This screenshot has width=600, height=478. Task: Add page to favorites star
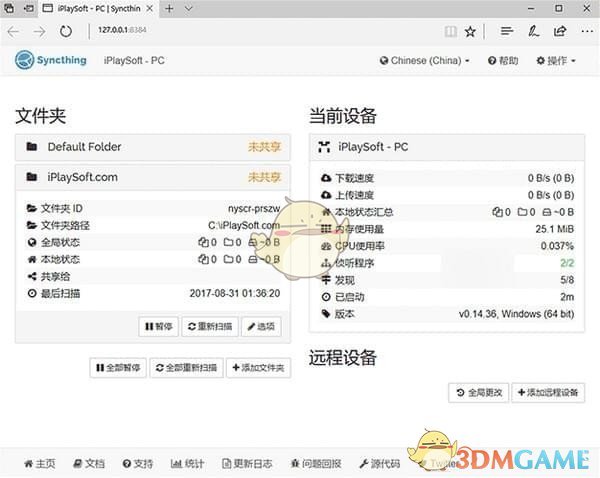coord(470,31)
